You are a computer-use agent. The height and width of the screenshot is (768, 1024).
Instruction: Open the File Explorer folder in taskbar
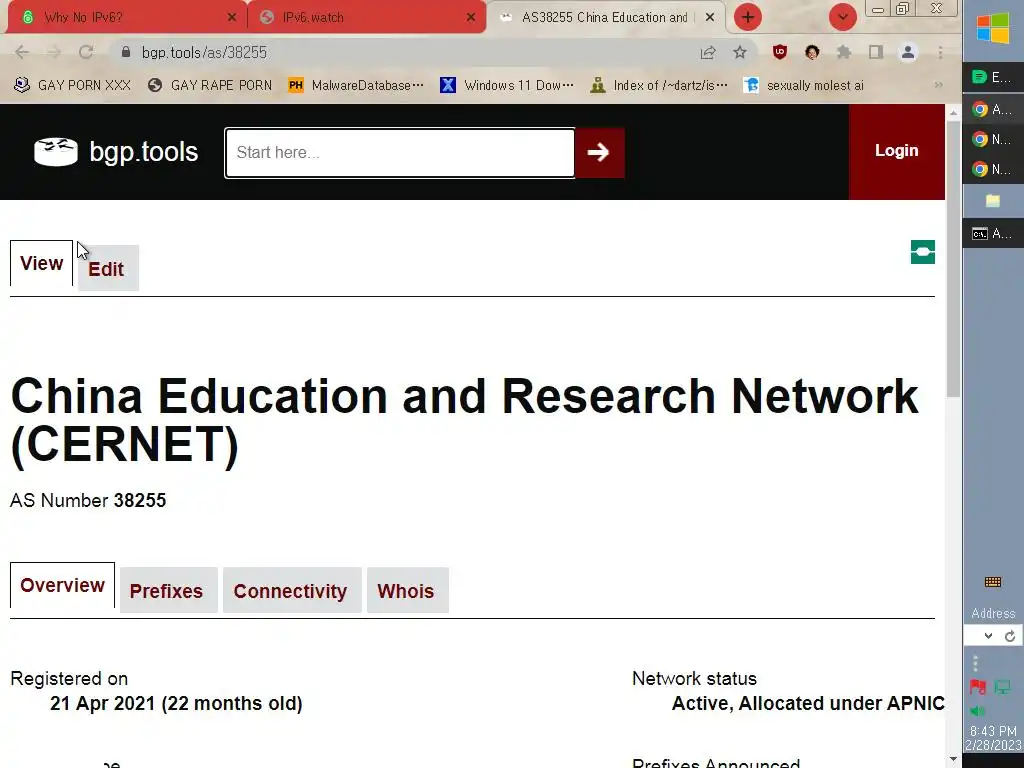[x=993, y=201]
